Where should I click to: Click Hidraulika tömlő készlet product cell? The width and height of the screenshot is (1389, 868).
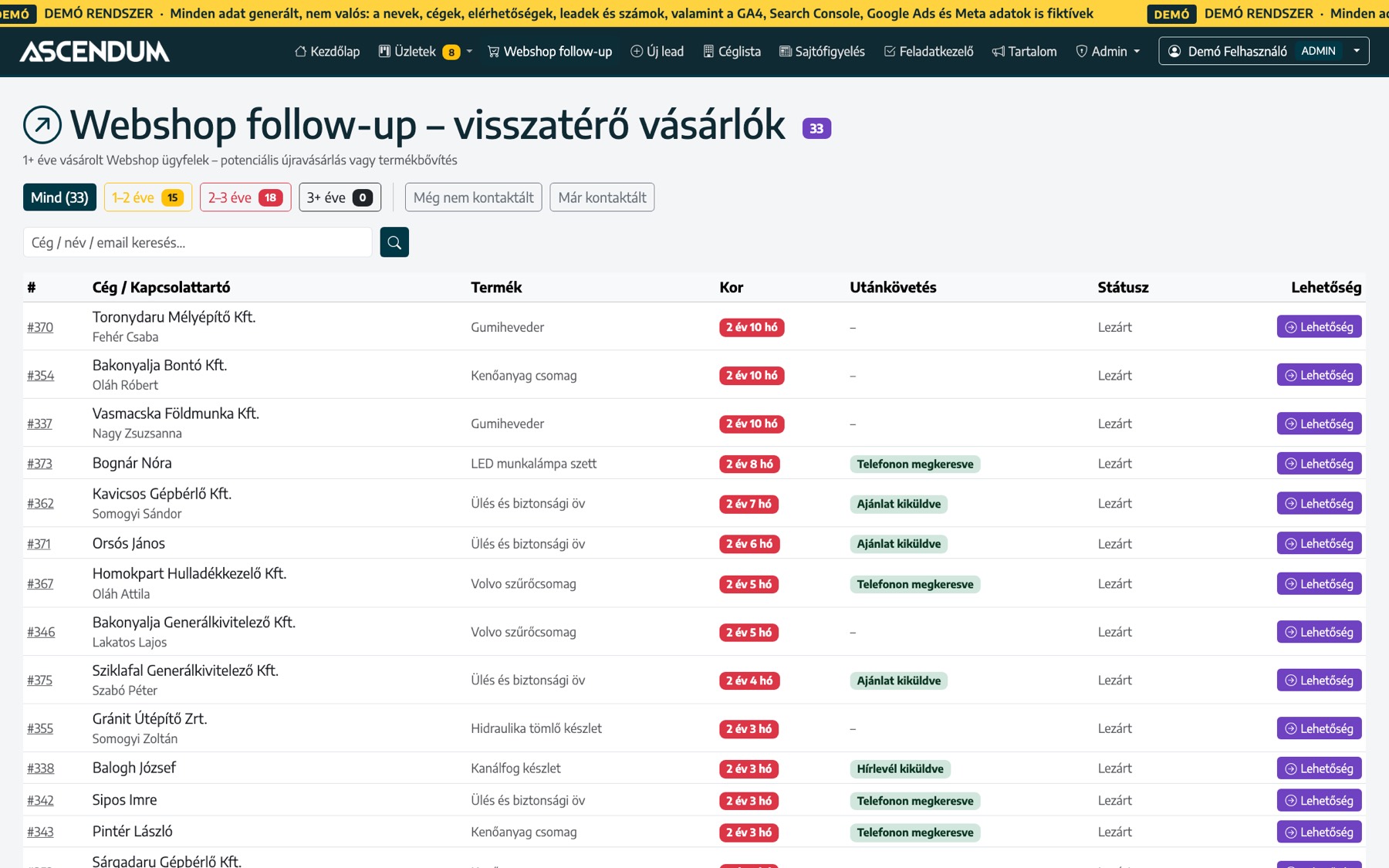tap(536, 728)
